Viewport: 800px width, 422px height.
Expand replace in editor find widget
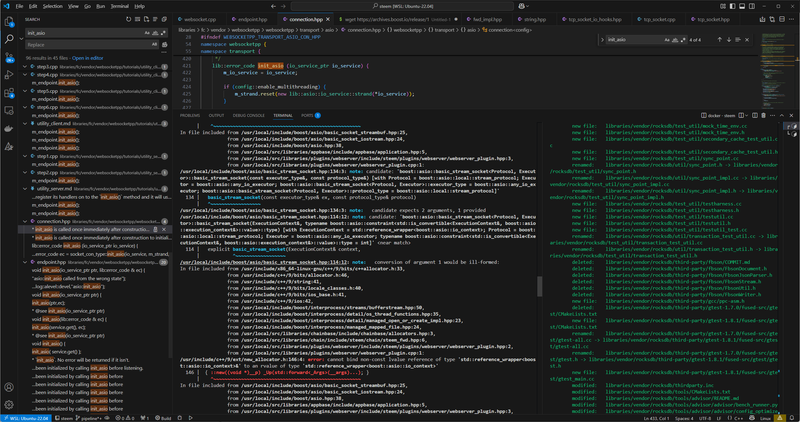pyautogui.click(x=602, y=39)
